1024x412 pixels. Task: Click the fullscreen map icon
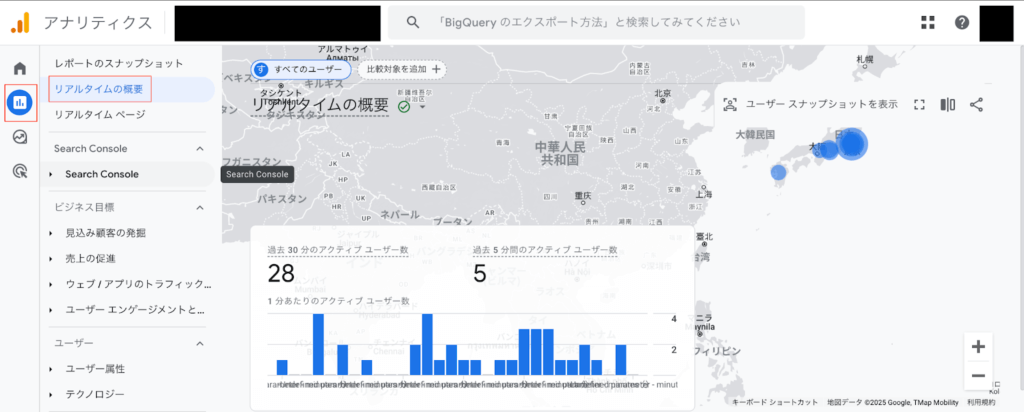tap(920, 104)
